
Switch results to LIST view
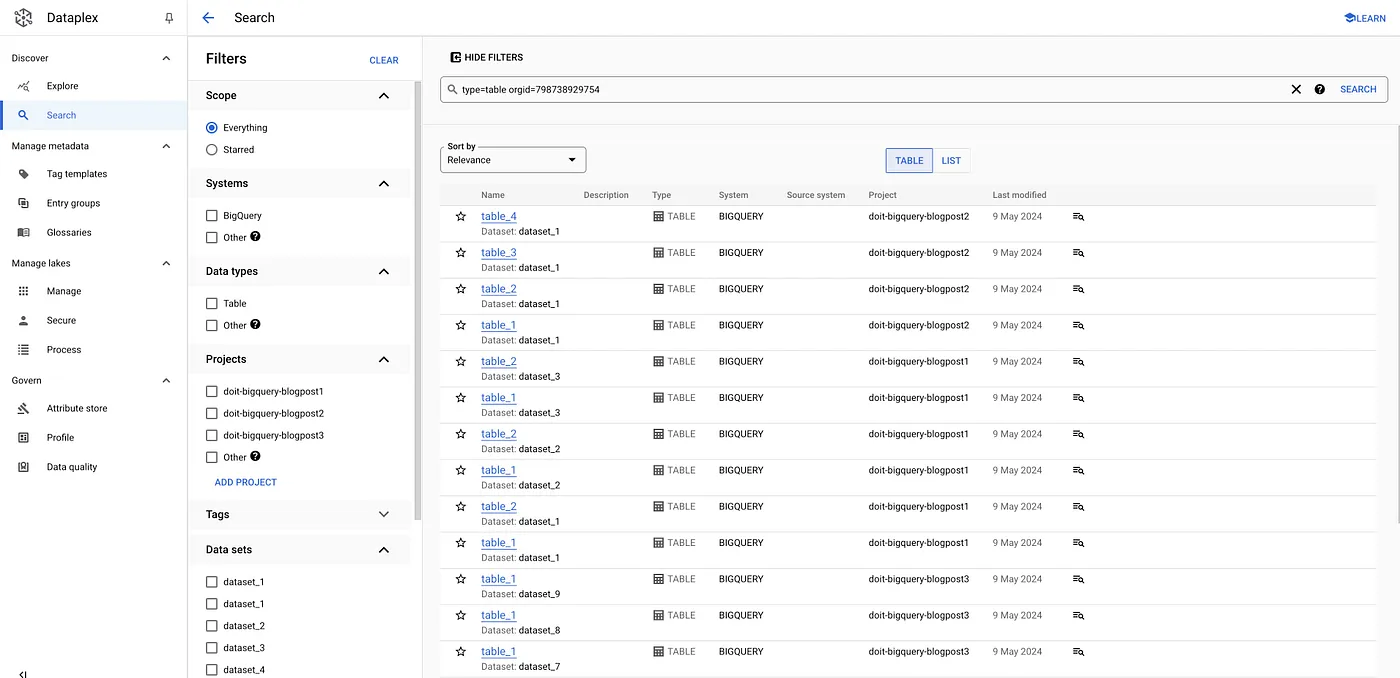coord(951,160)
